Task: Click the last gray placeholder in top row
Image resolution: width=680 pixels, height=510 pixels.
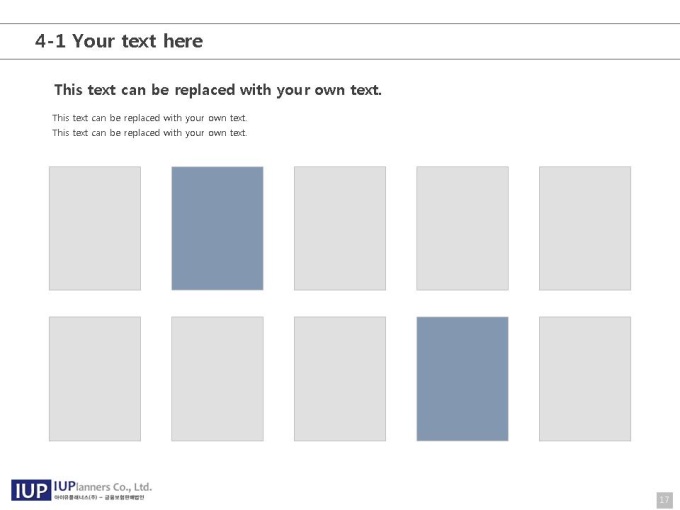Action: (x=585, y=228)
